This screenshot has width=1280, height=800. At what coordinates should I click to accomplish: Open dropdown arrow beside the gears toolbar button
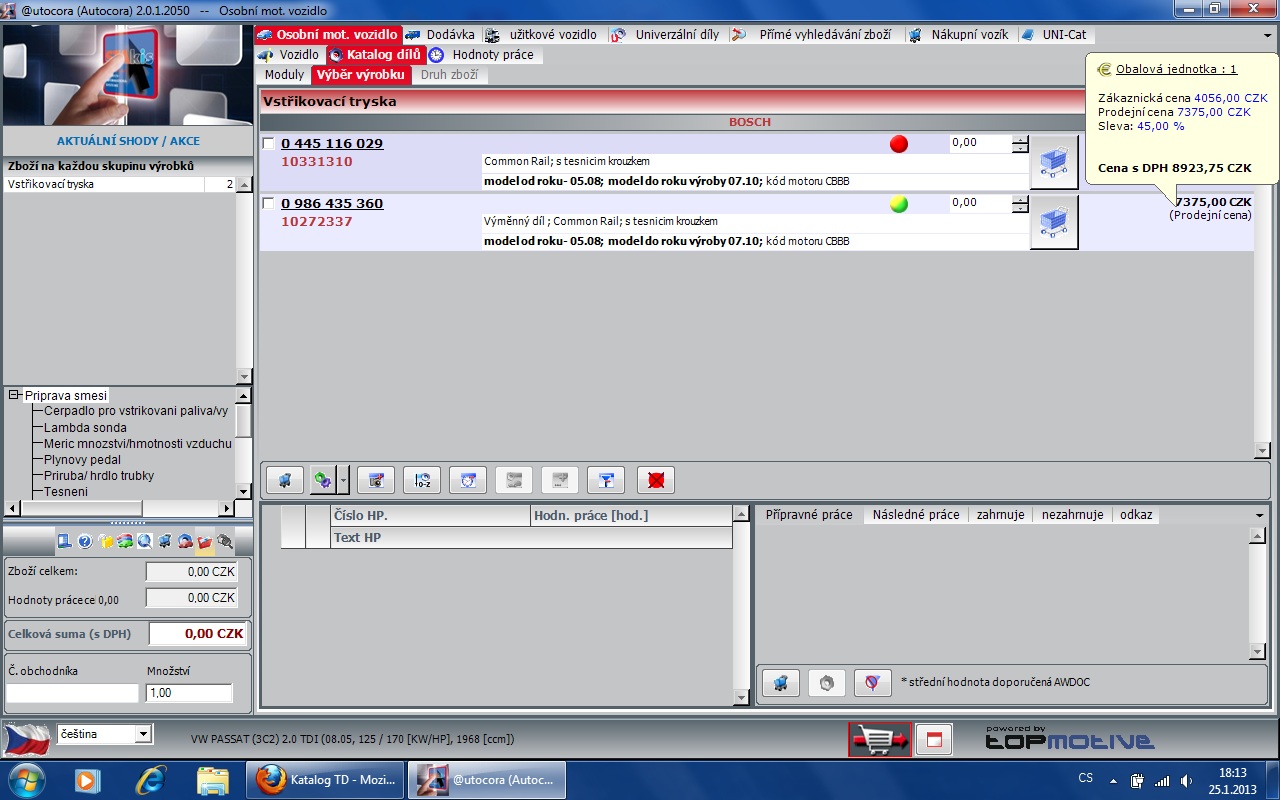coord(343,481)
